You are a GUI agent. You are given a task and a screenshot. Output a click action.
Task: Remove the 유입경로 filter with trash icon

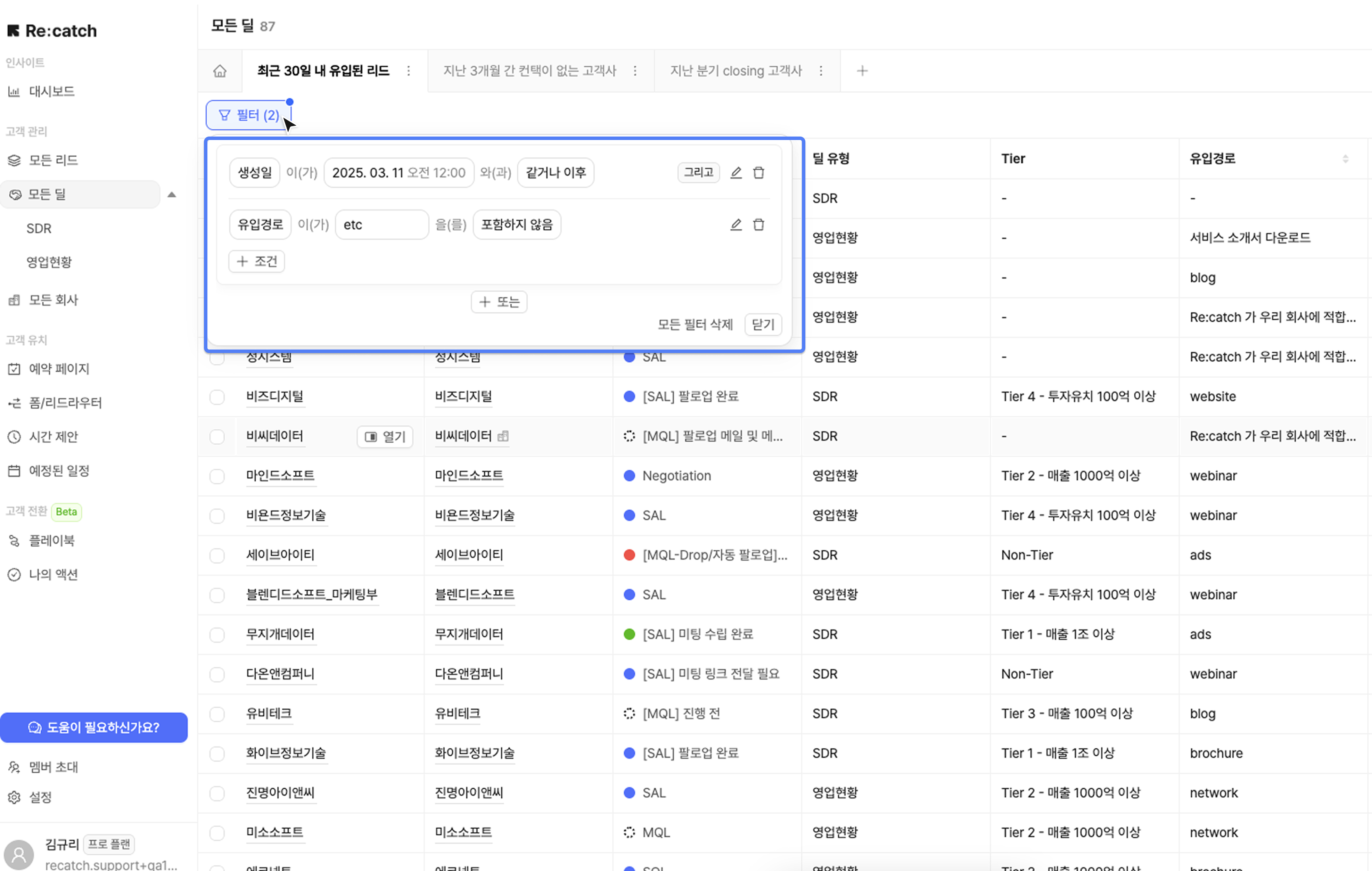coord(758,224)
